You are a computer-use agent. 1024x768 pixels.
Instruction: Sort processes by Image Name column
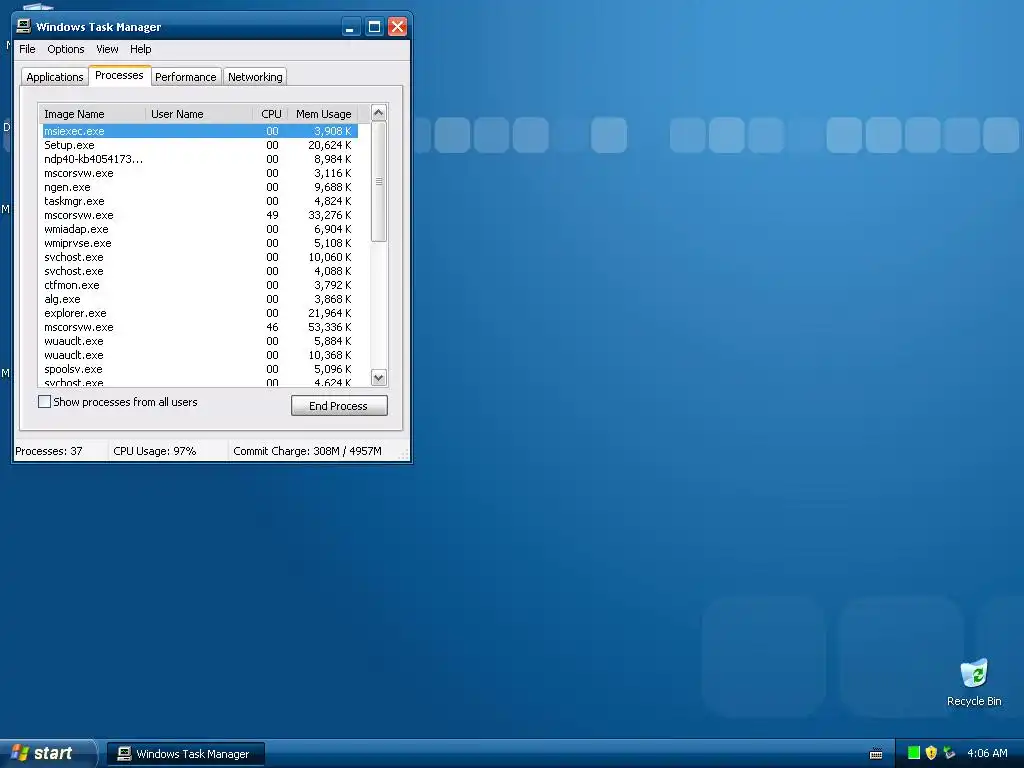[92, 114]
